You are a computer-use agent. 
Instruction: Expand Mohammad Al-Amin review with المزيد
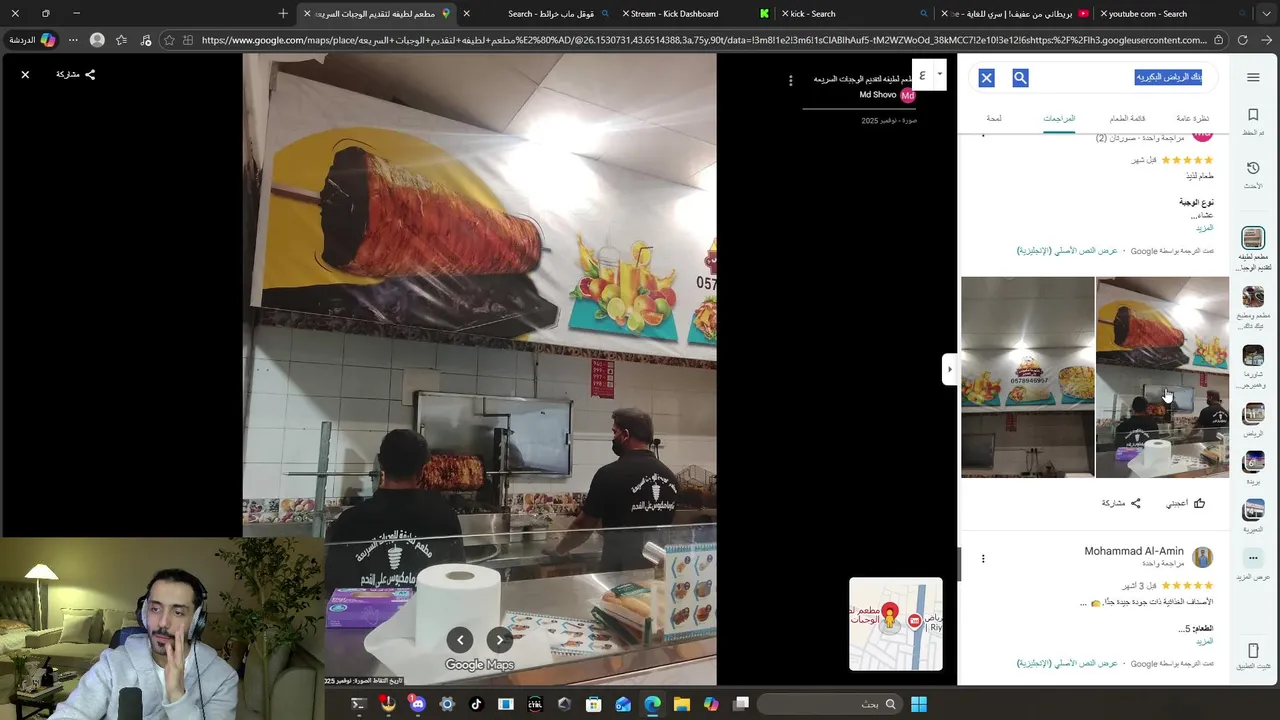coord(1204,641)
